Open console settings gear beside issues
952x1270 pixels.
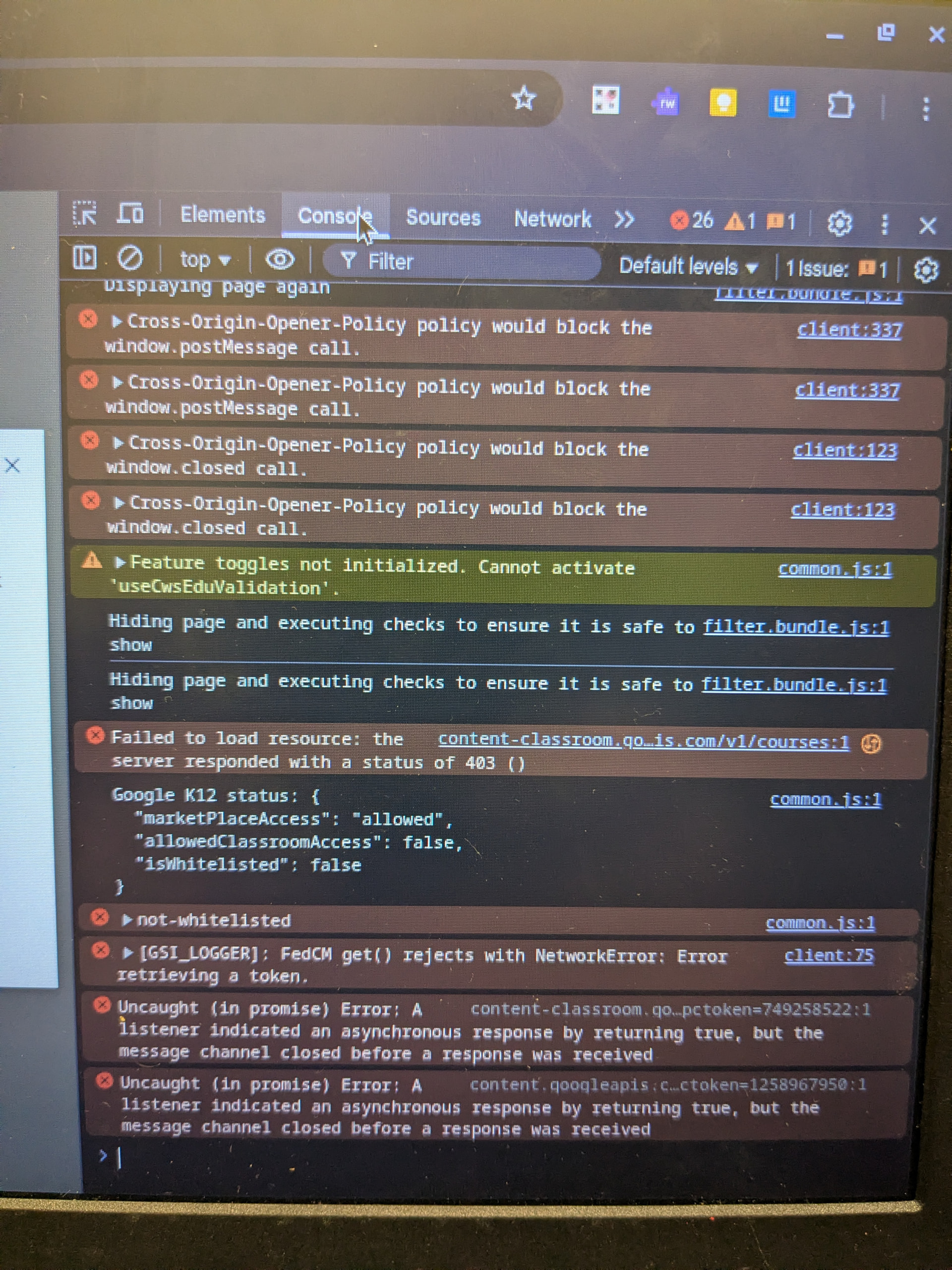click(925, 270)
